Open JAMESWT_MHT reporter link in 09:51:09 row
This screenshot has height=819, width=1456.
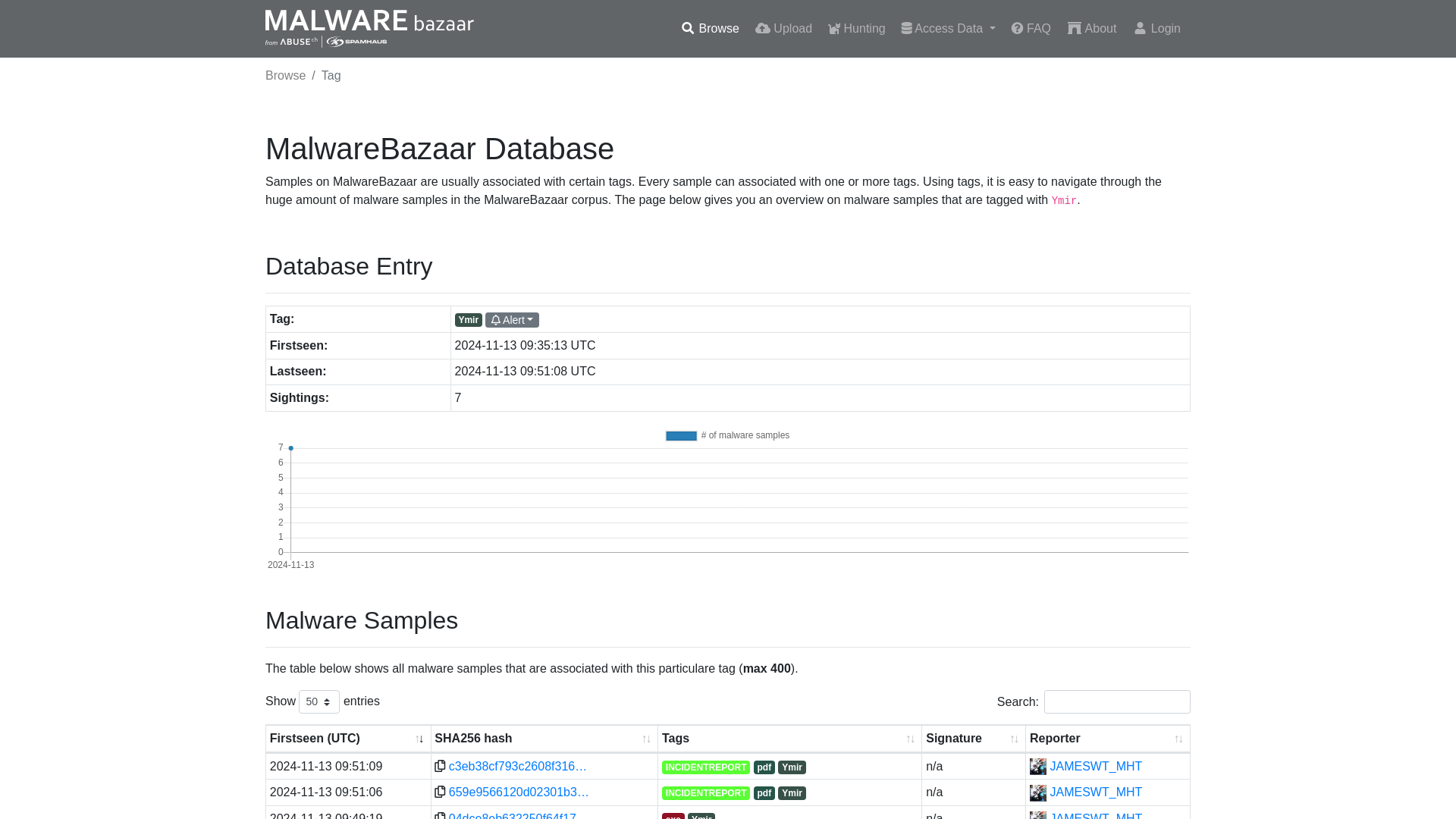point(1096,766)
